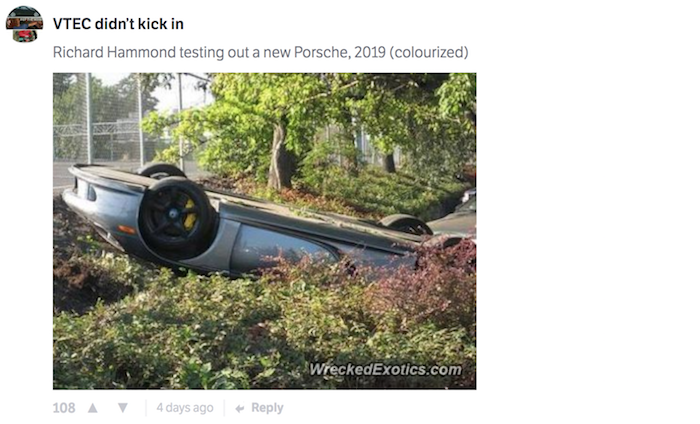
Task: Click the tree trunk in the photo
Action: click(281, 155)
